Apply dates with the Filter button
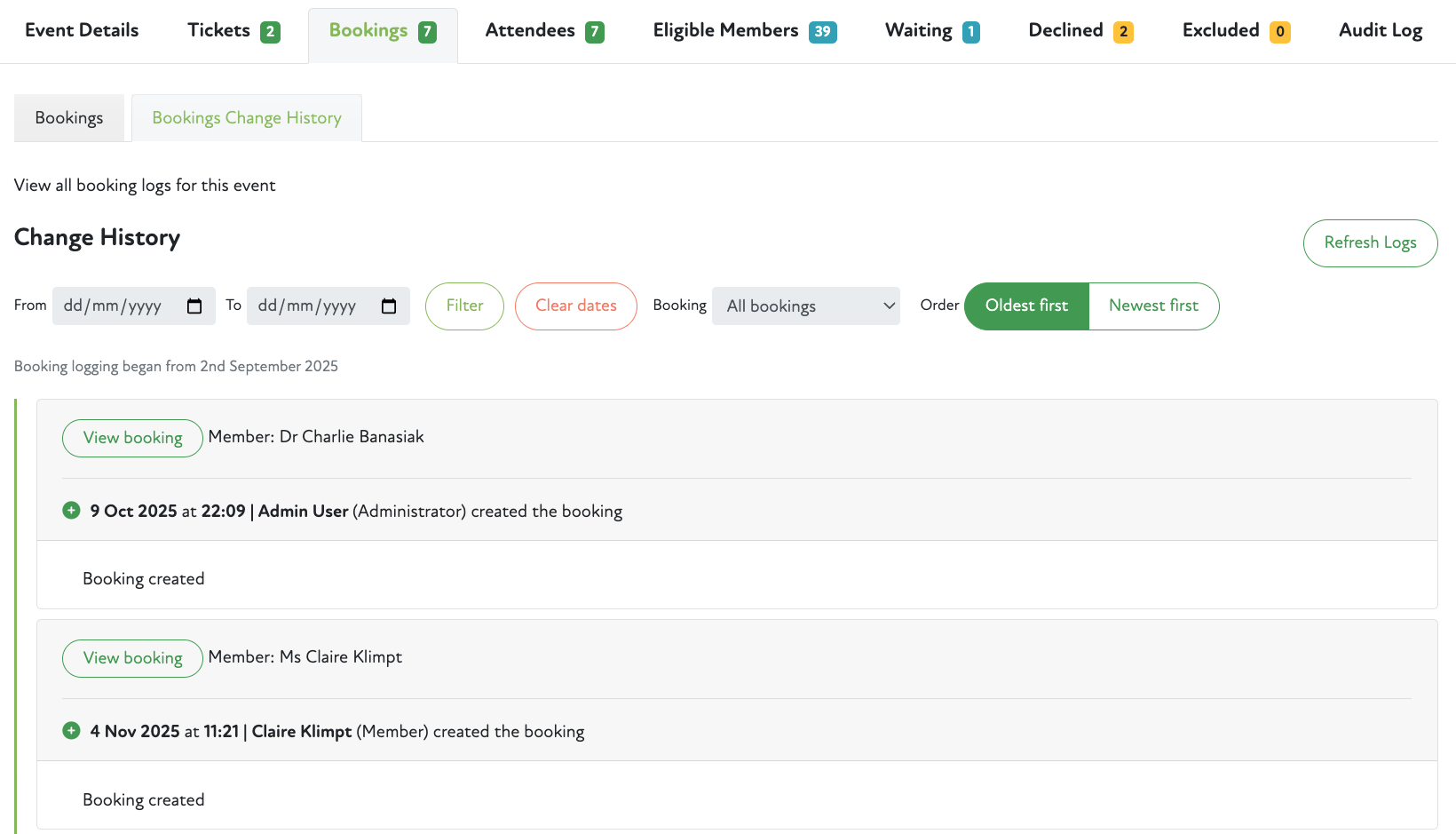This screenshot has width=1456, height=834. (x=464, y=306)
